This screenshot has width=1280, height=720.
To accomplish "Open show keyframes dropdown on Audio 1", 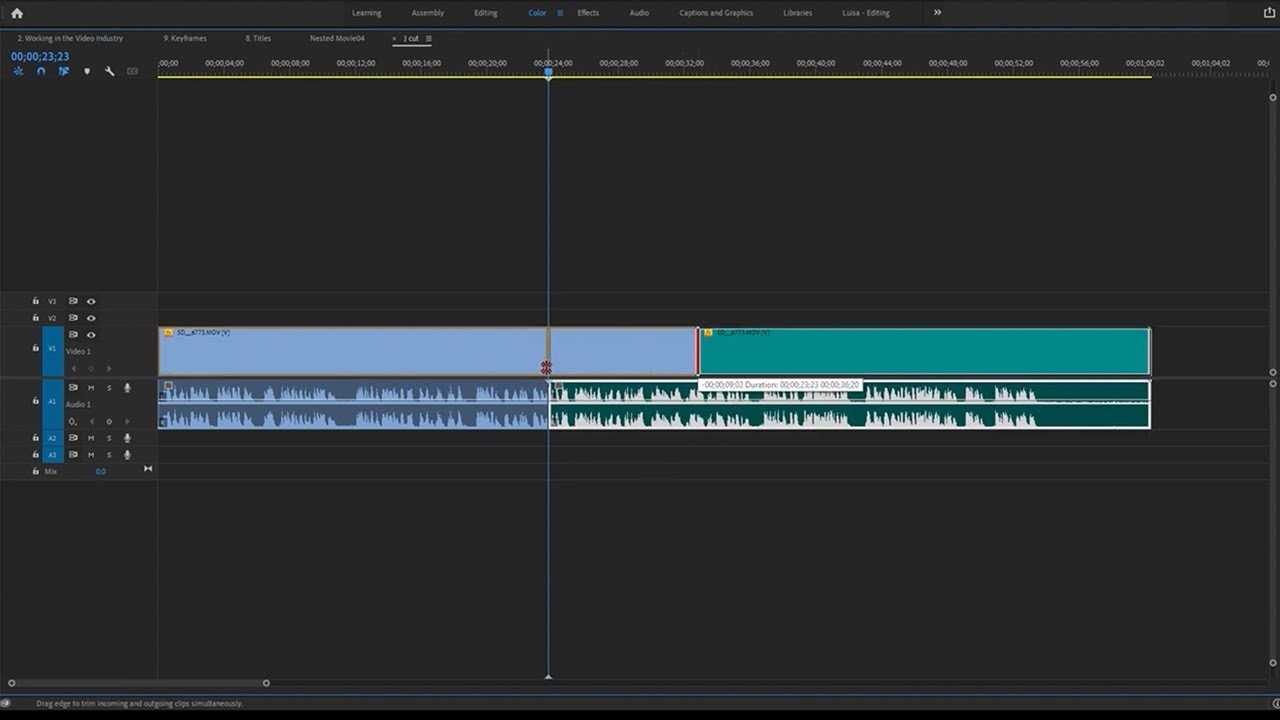I will pos(74,421).
